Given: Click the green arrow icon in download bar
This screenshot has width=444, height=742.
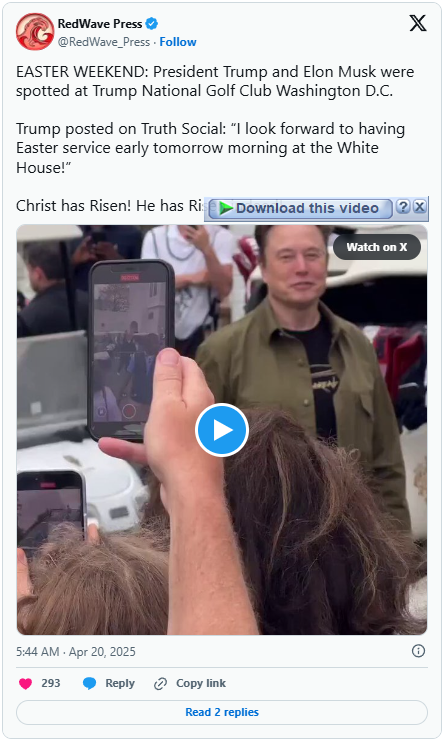Looking at the screenshot, I should click(226, 208).
